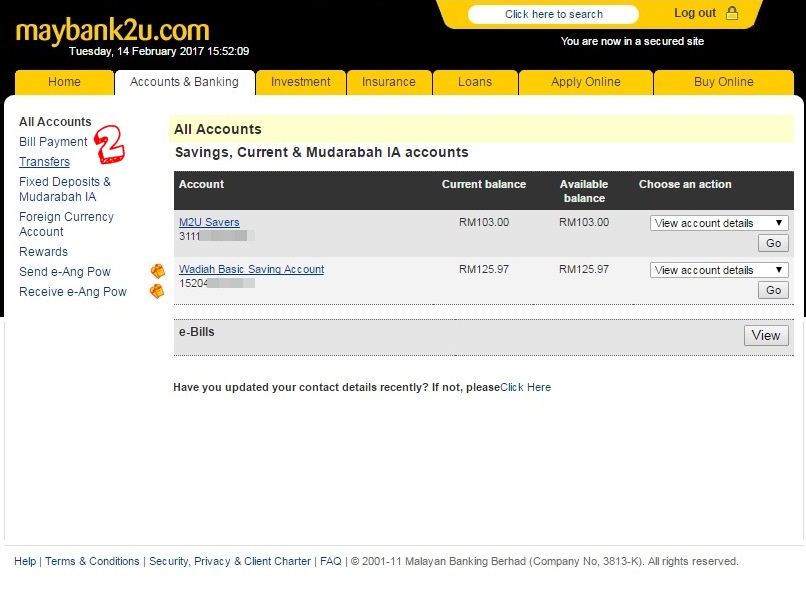This screenshot has width=806, height=613.
Task: Click the 'Current balance' column header
Action: pyautogui.click(x=484, y=184)
